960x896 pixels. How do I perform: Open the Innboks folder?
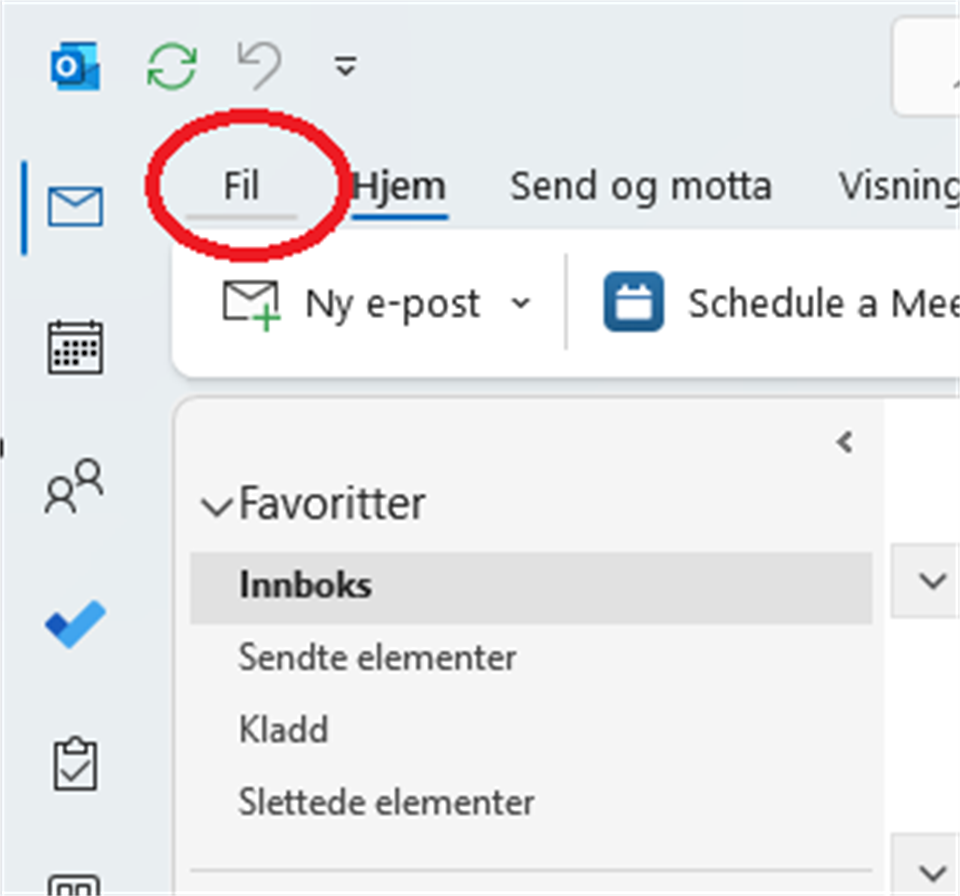[305, 585]
